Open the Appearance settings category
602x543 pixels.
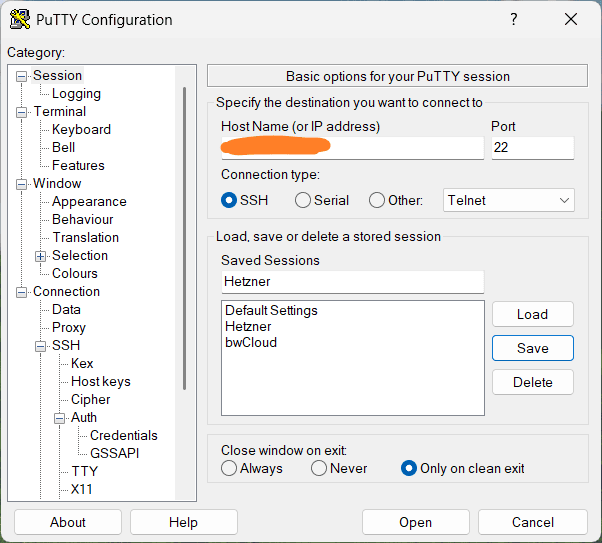[89, 202]
